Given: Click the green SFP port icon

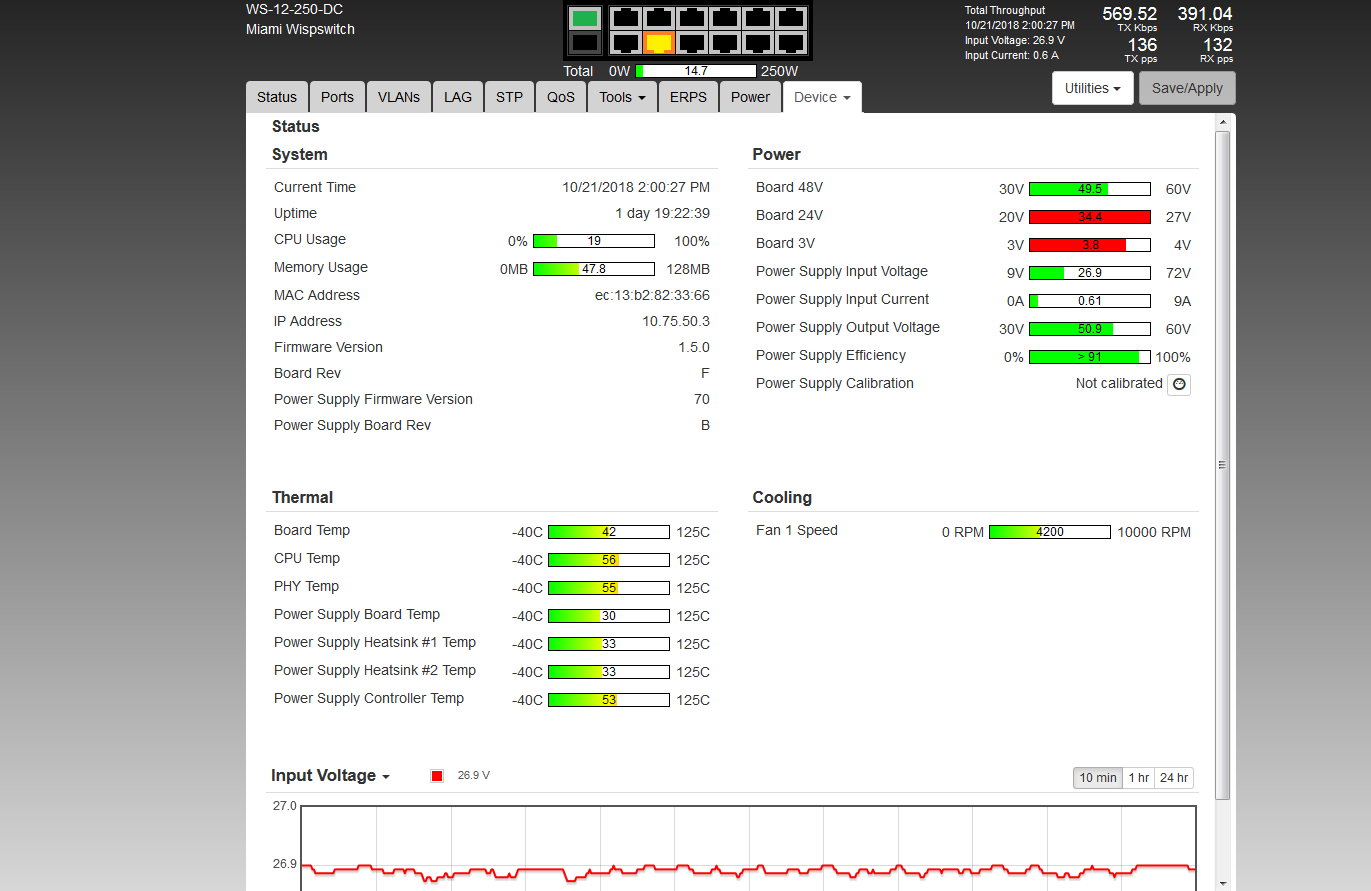Looking at the screenshot, I should [x=585, y=18].
